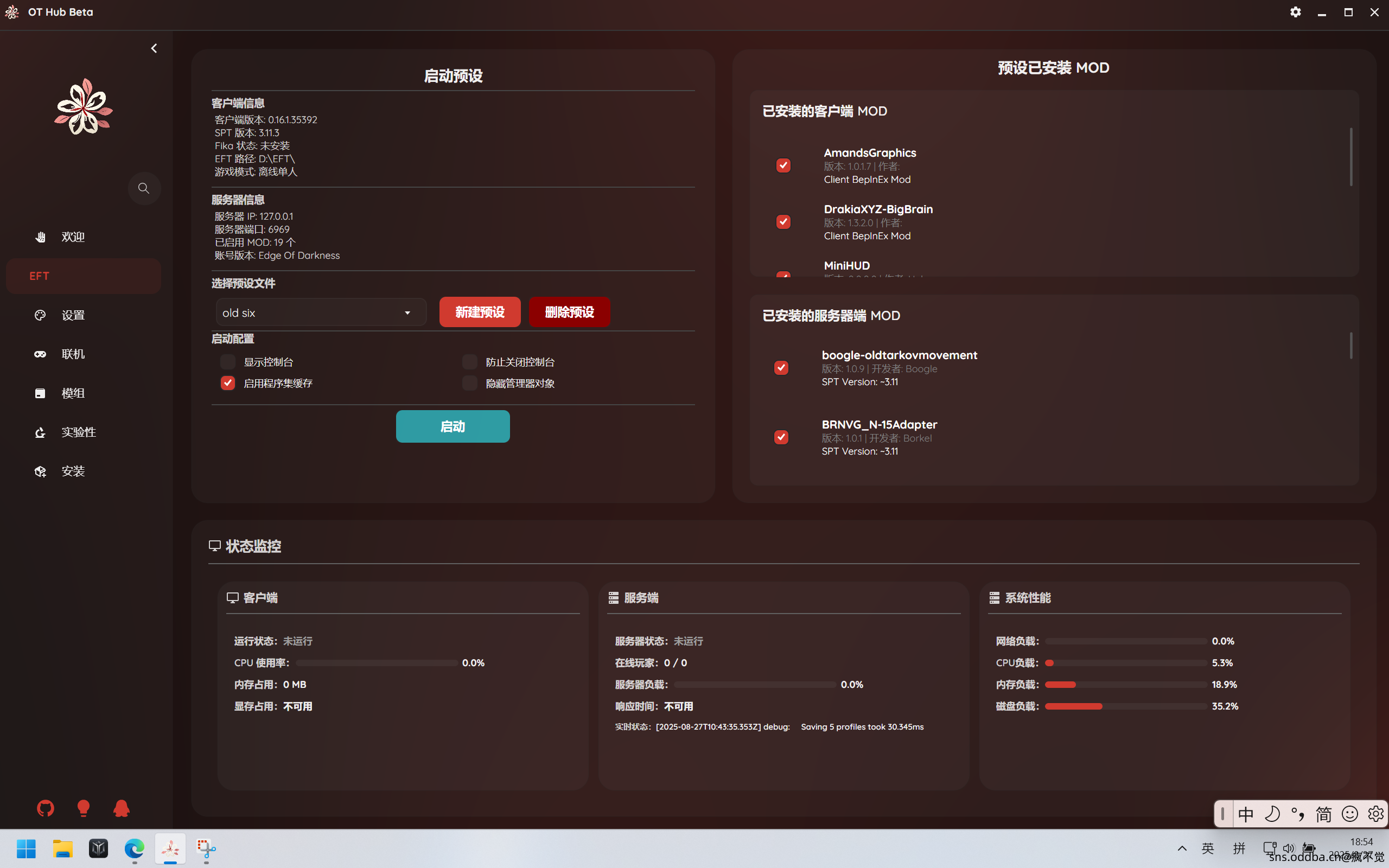Image resolution: width=1389 pixels, height=868 pixels.
Task: Click the red lightbulb icon
Action: click(x=83, y=808)
